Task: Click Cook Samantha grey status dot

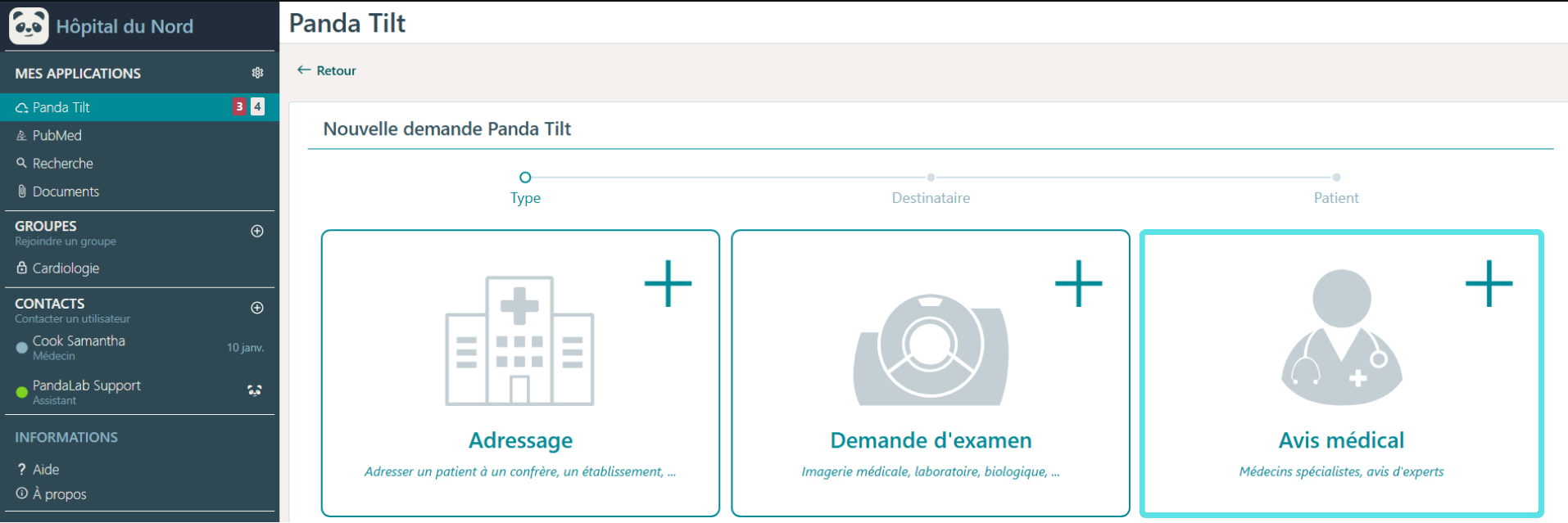Action: [22, 348]
